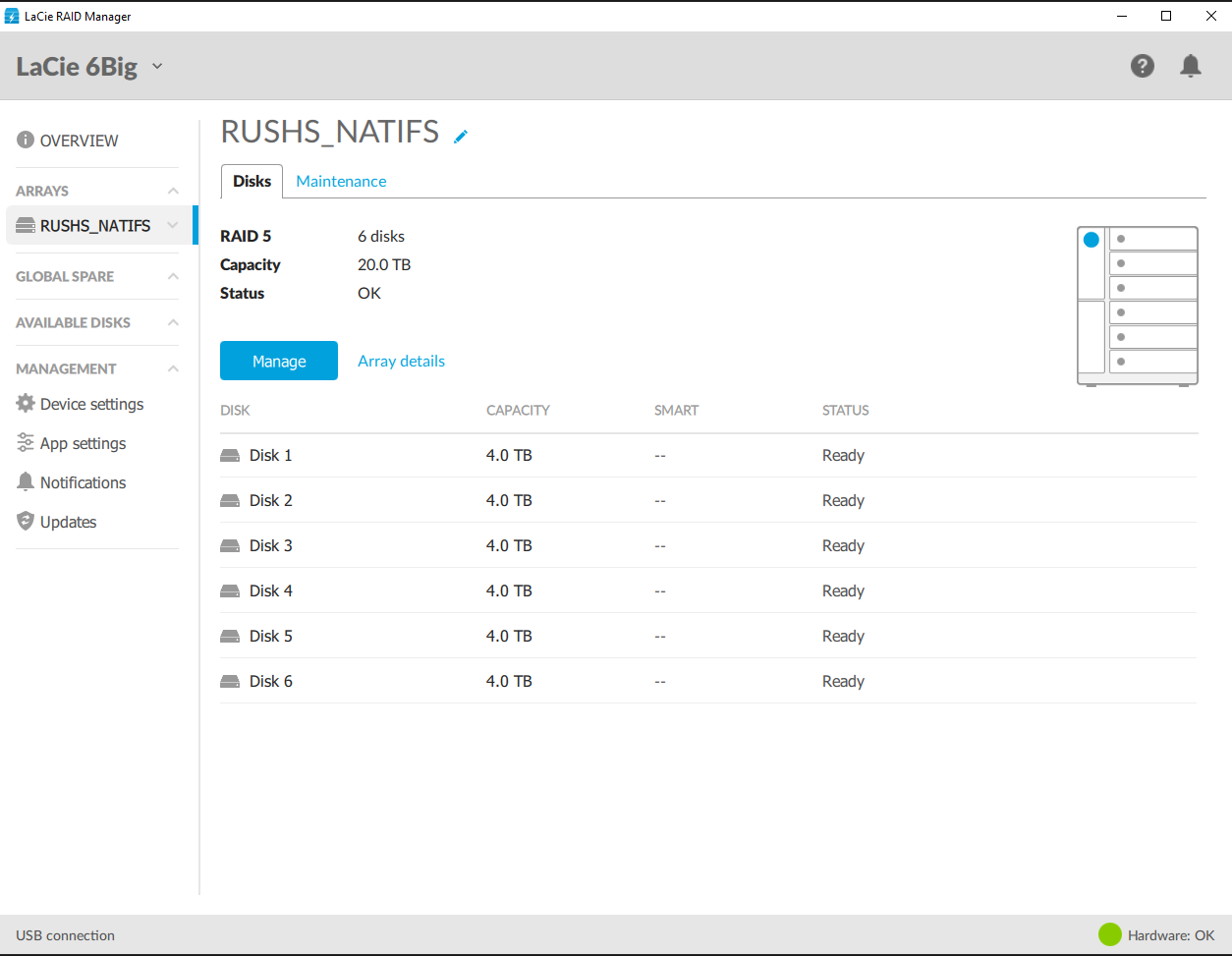Click the Disk 6 drive icon
The height and width of the screenshot is (956, 1232).
230,682
